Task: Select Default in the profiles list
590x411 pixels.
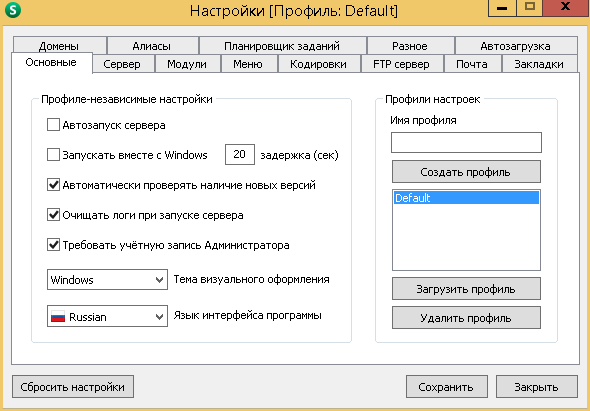Action: point(466,198)
